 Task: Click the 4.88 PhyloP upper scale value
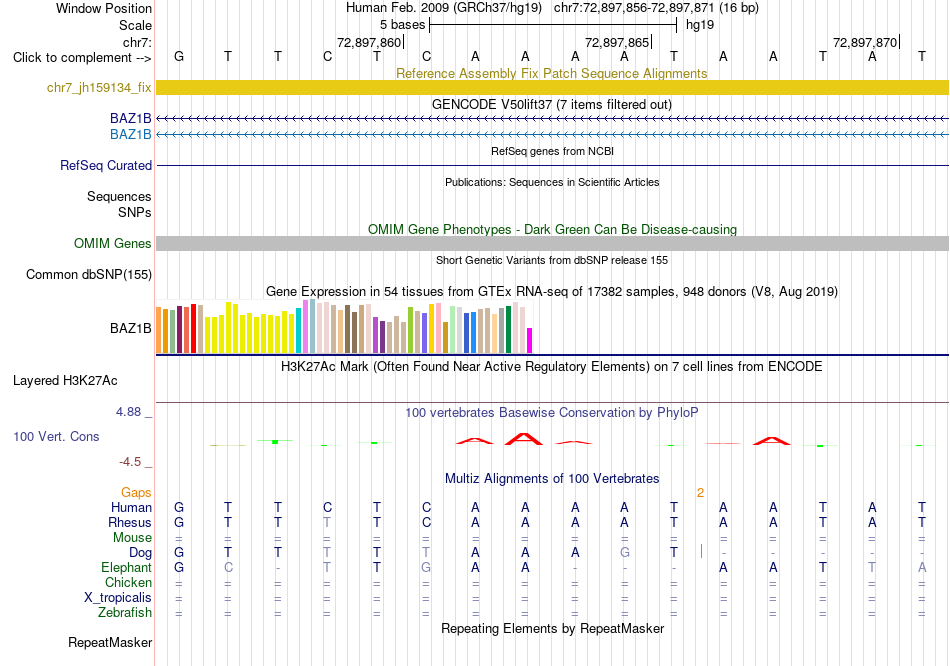(x=128, y=412)
